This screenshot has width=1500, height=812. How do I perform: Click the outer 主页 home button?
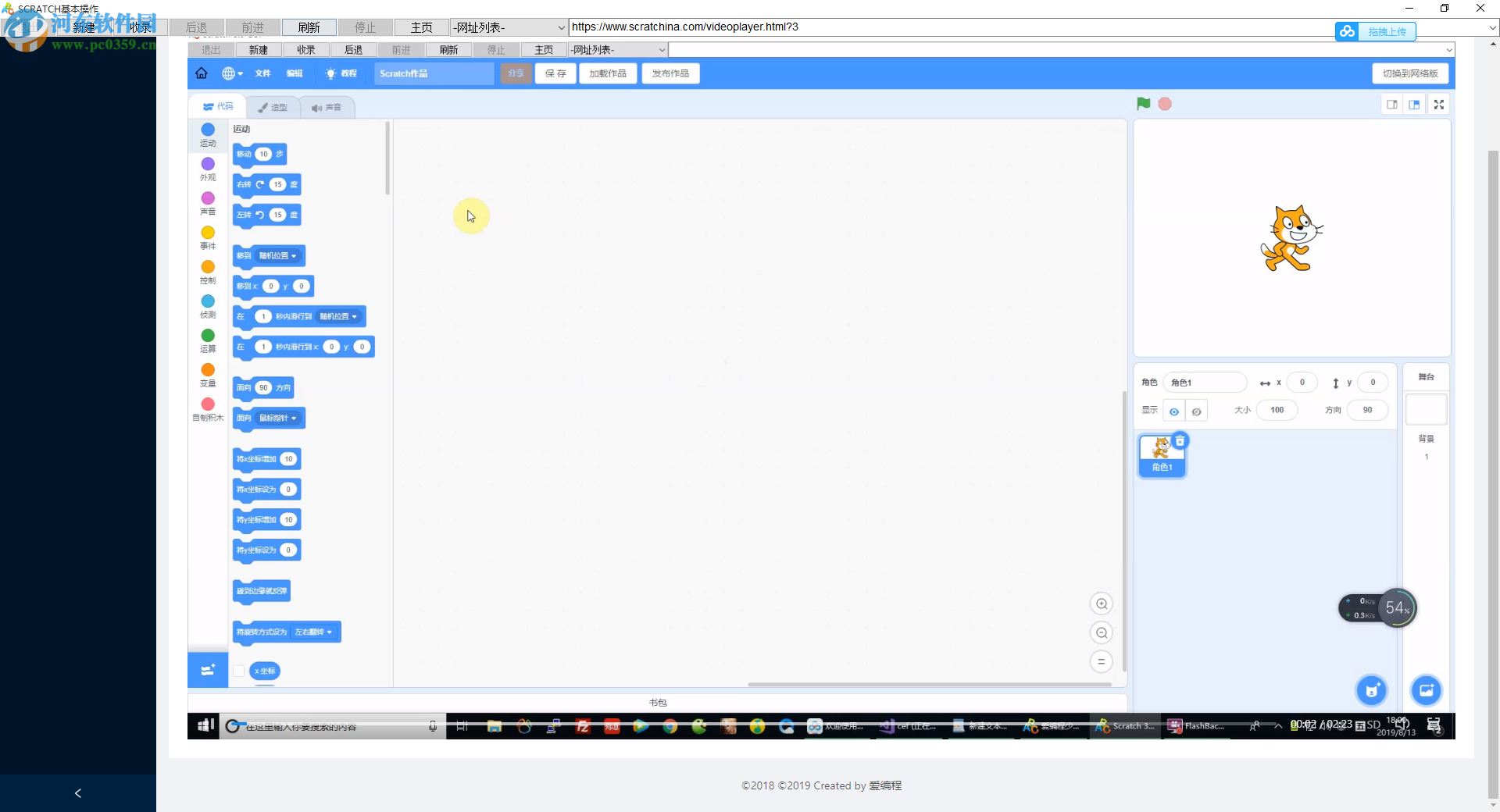coord(422,27)
